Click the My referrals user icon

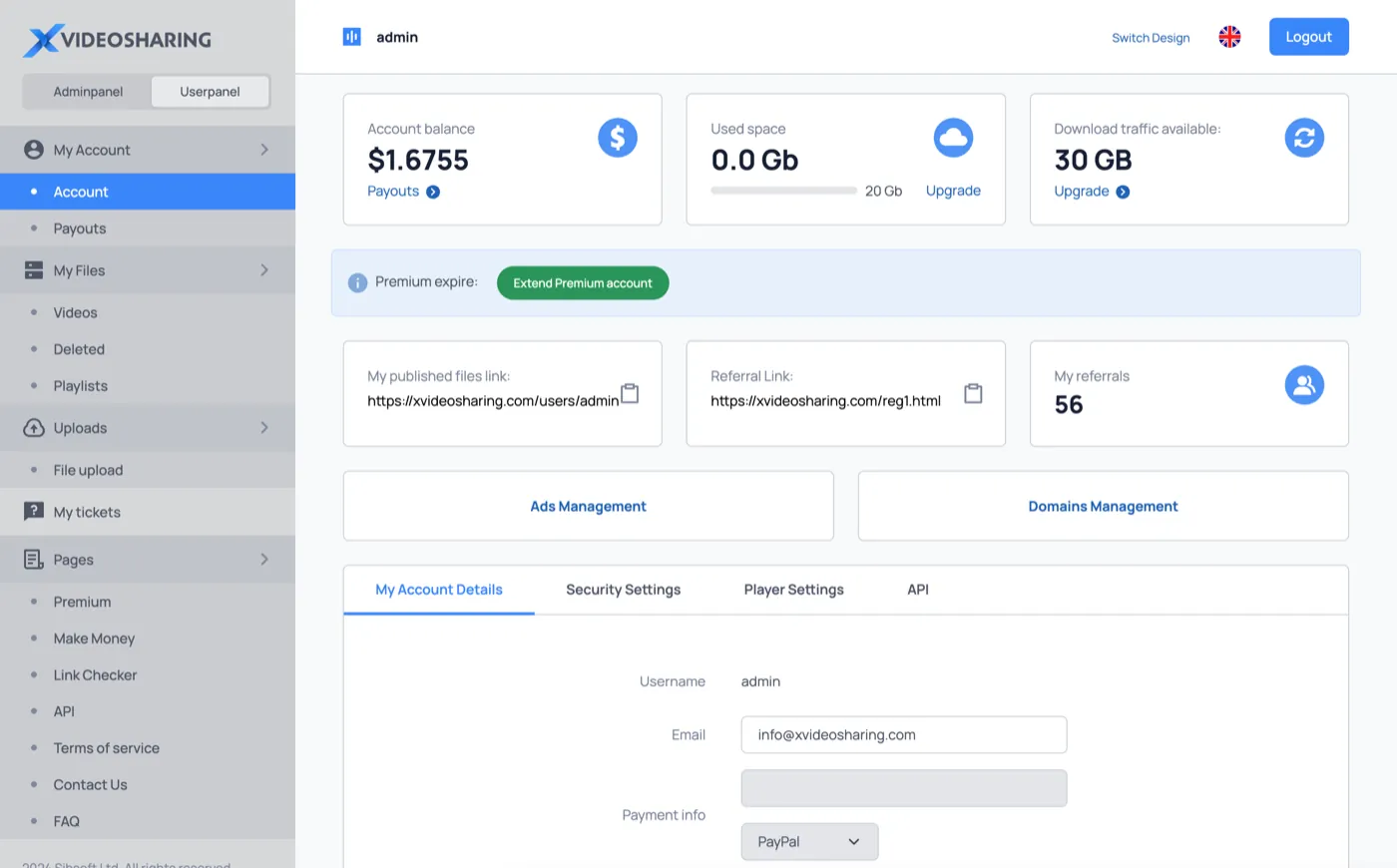point(1304,385)
